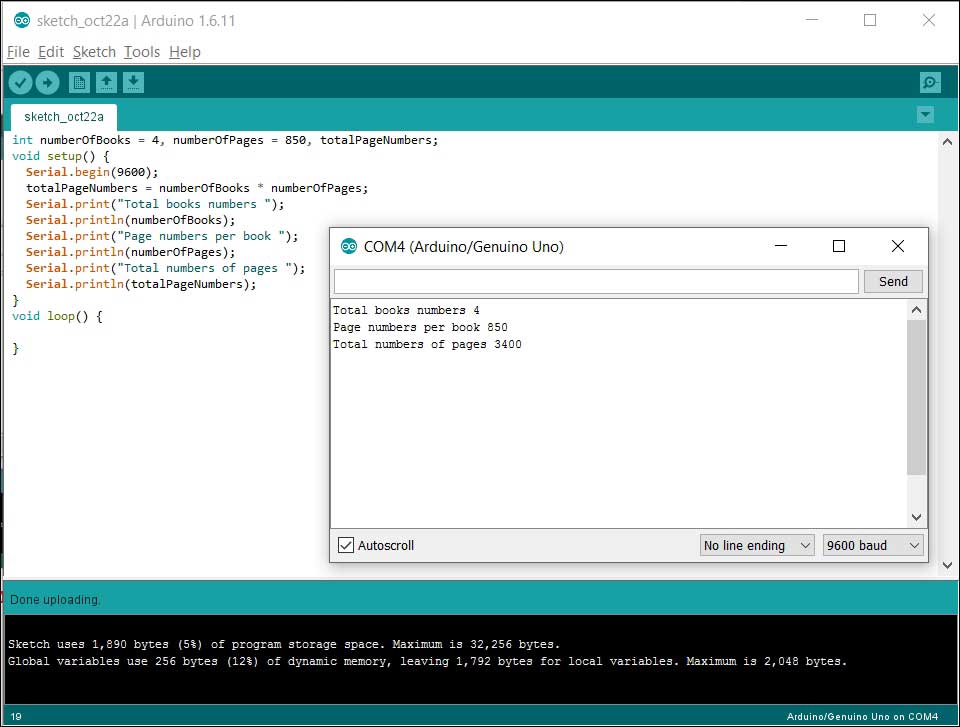This screenshot has height=727, width=960.
Task: Open the Sketch menu
Action: pyautogui.click(x=94, y=52)
